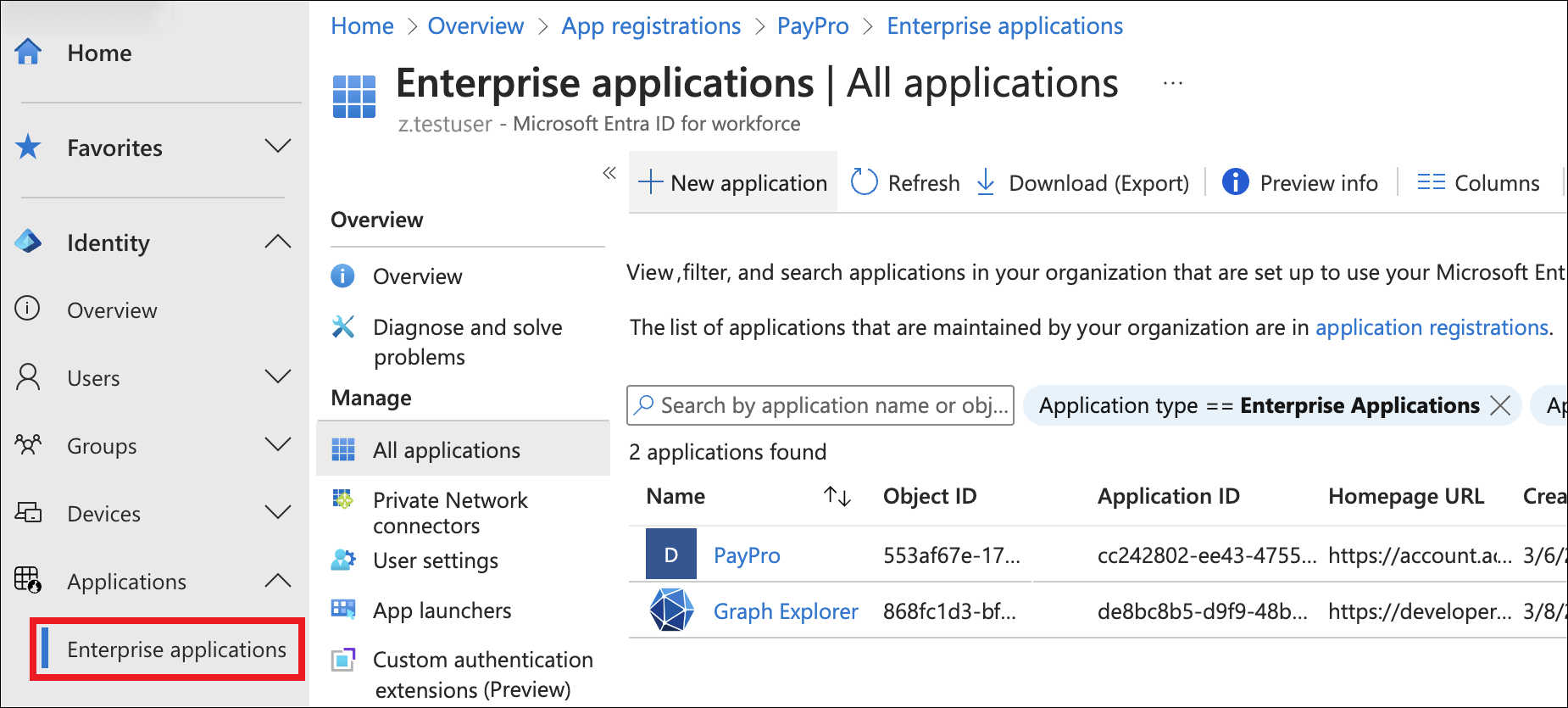Image resolution: width=1568 pixels, height=708 pixels.
Task: Go to Home breadcrumb link
Action: click(x=362, y=26)
